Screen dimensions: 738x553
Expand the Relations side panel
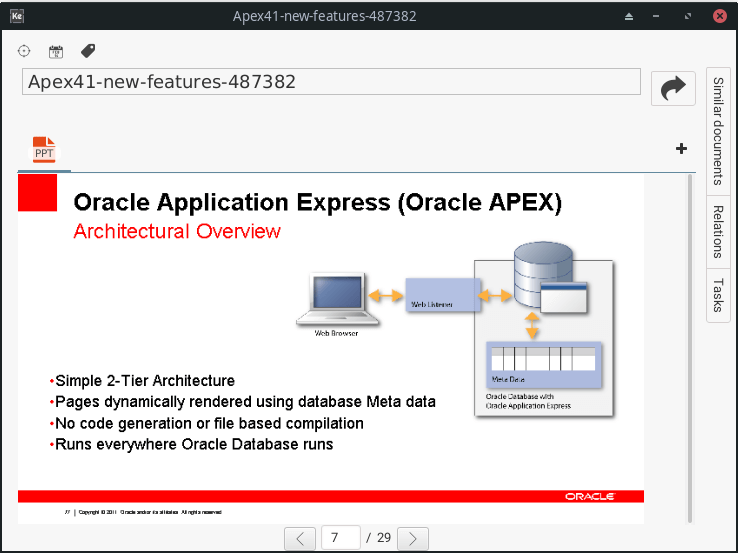718,231
